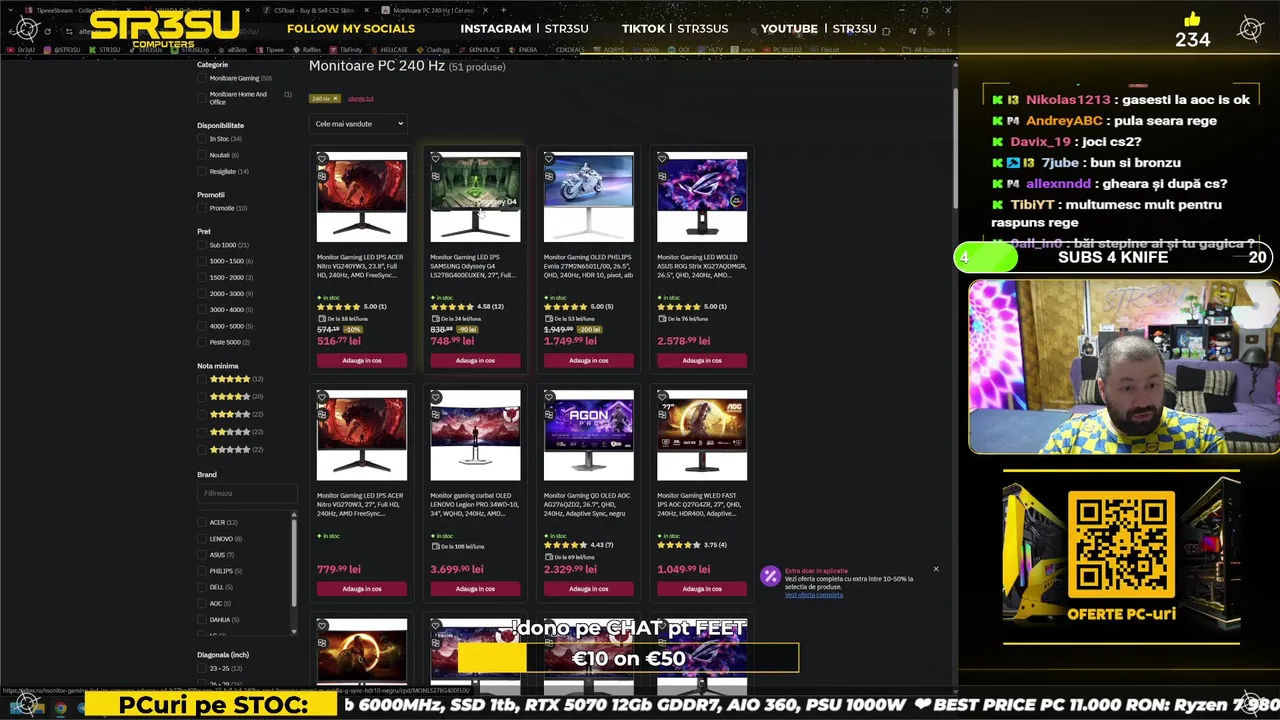The width and height of the screenshot is (1280, 720).
Task: Check the Monitoare Gaming category filter
Action: pos(202,78)
